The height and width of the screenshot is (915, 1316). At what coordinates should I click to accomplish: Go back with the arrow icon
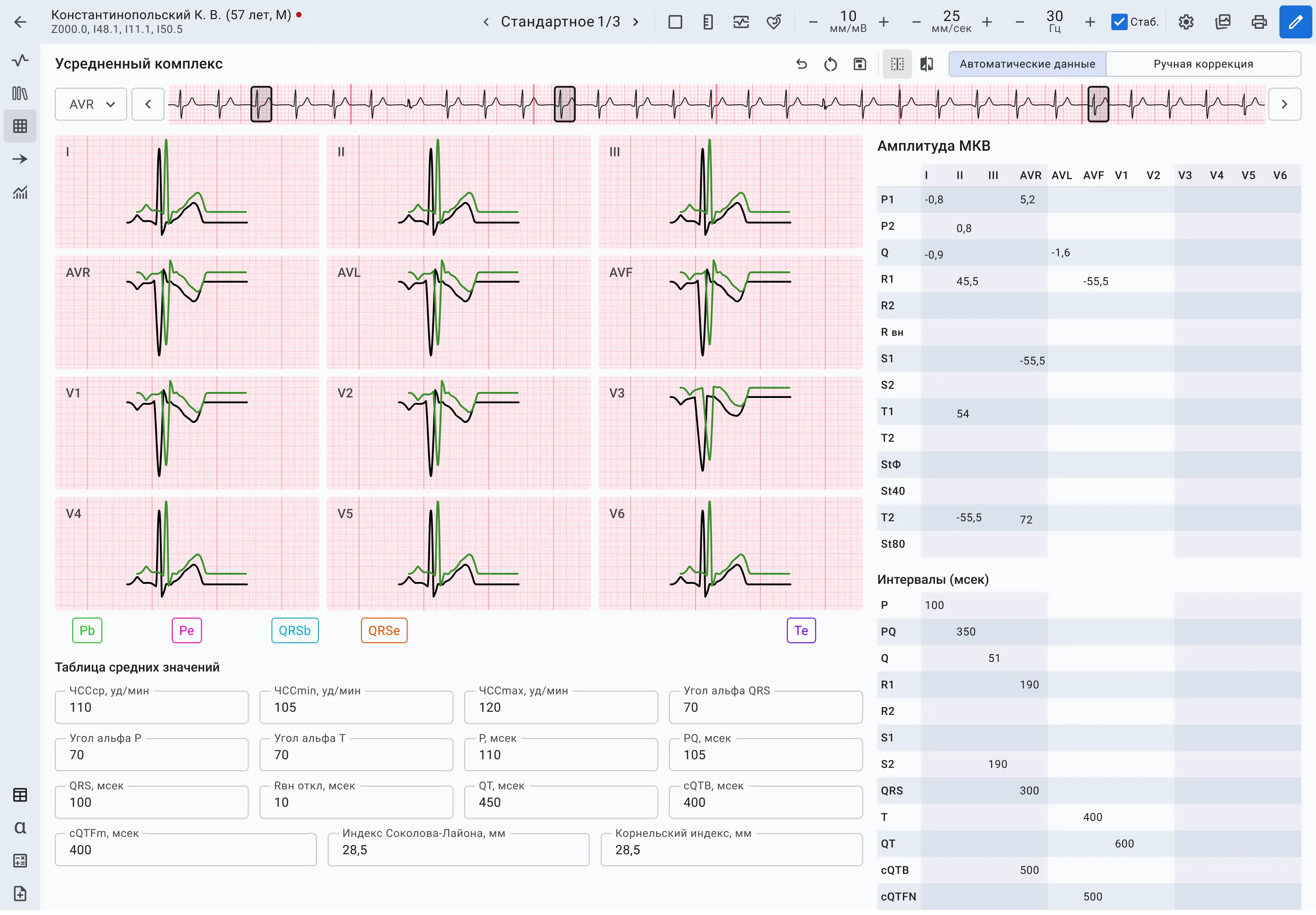20,22
